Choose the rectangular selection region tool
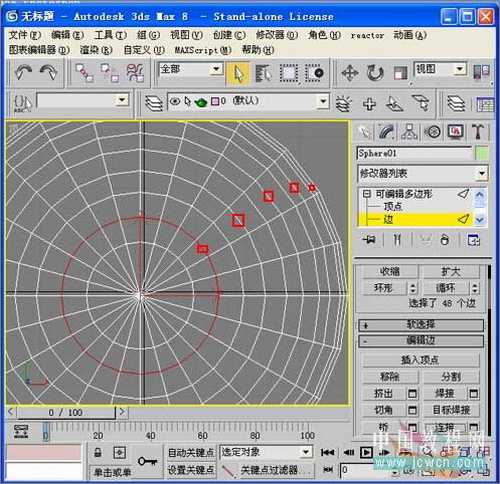 pos(289,73)
